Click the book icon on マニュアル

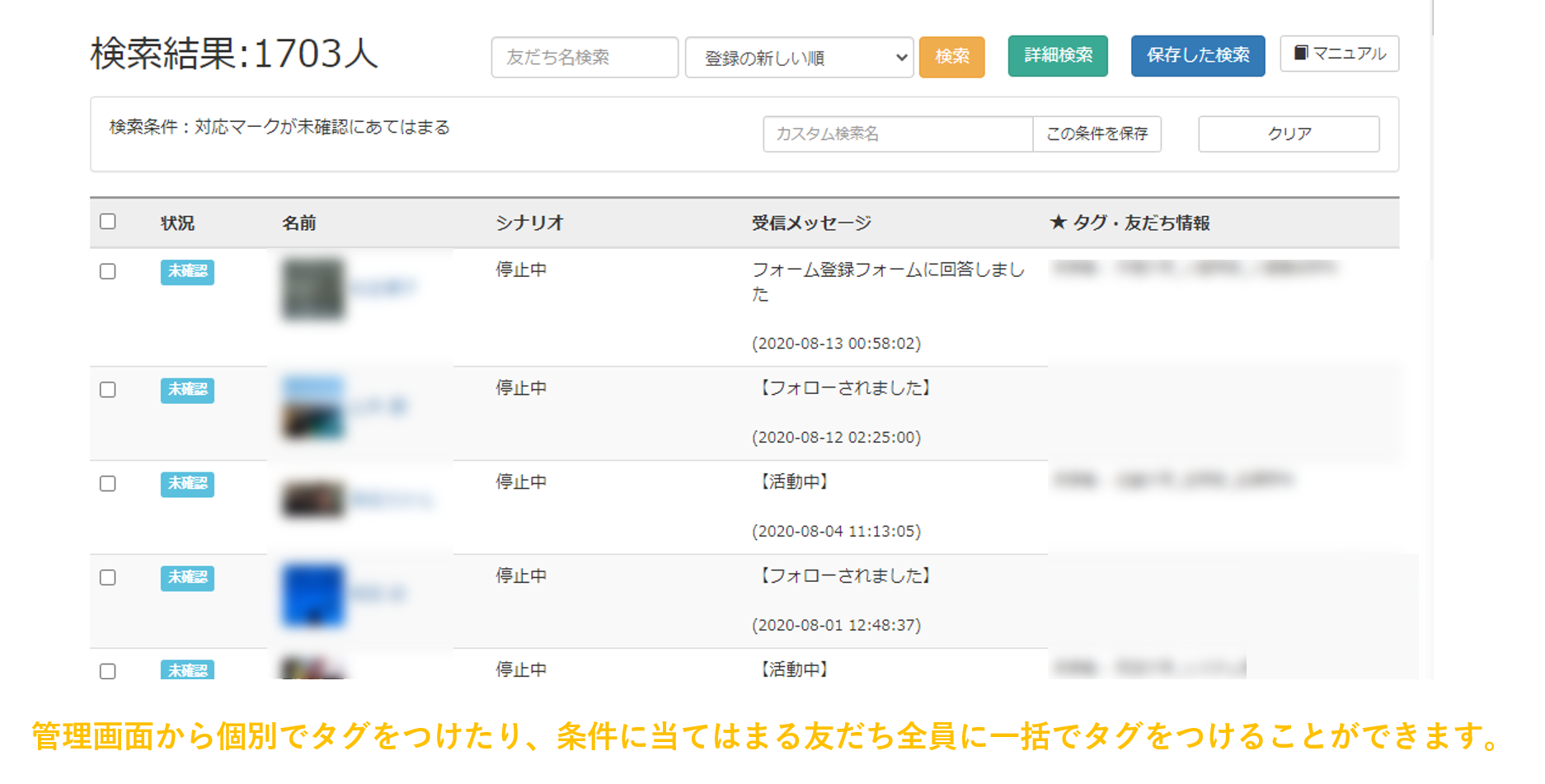1300,53
